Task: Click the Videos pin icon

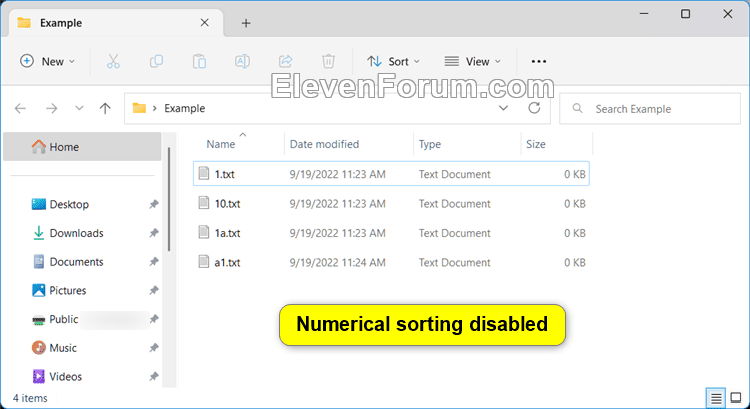Action: click(x=154, y=376)
